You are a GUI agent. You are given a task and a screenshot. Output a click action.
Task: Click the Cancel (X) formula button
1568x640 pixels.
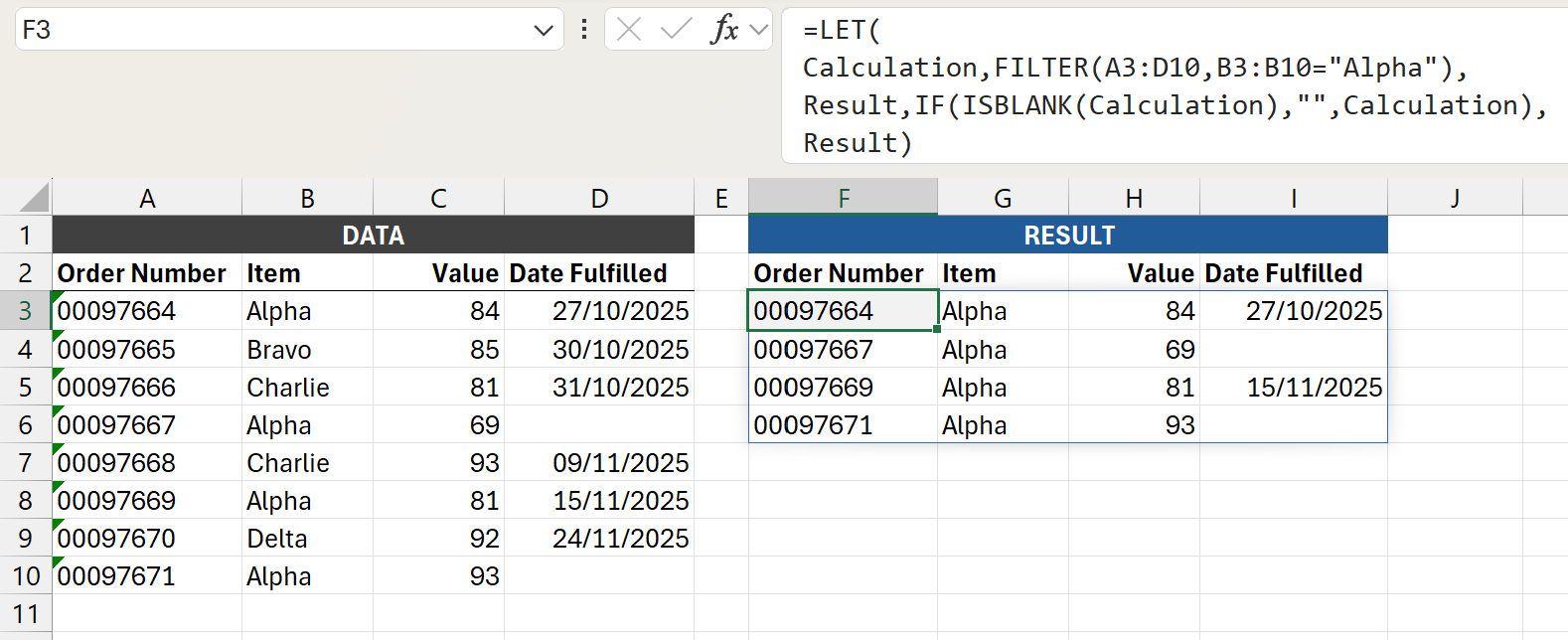(x=629, y=30)
